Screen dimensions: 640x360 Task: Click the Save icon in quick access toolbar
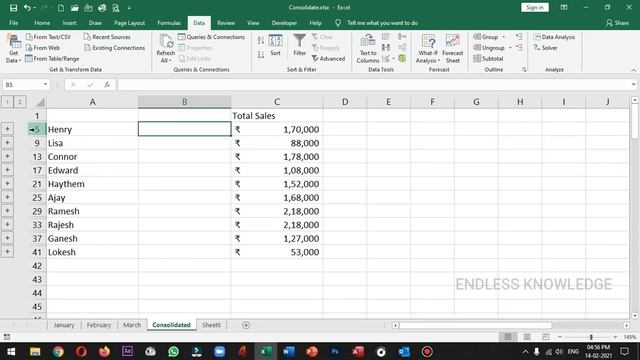(13, 8)
